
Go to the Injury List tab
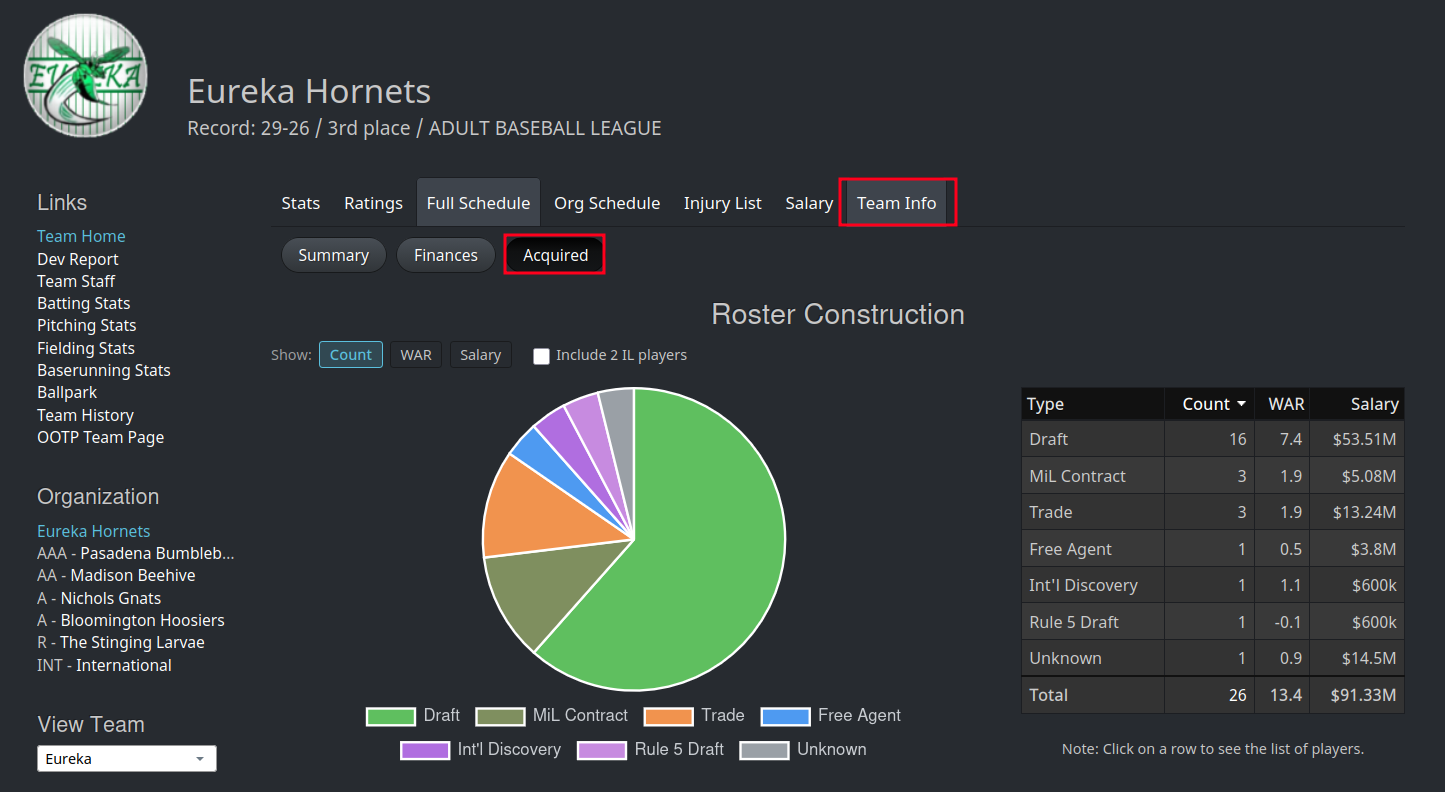point(723,203)
